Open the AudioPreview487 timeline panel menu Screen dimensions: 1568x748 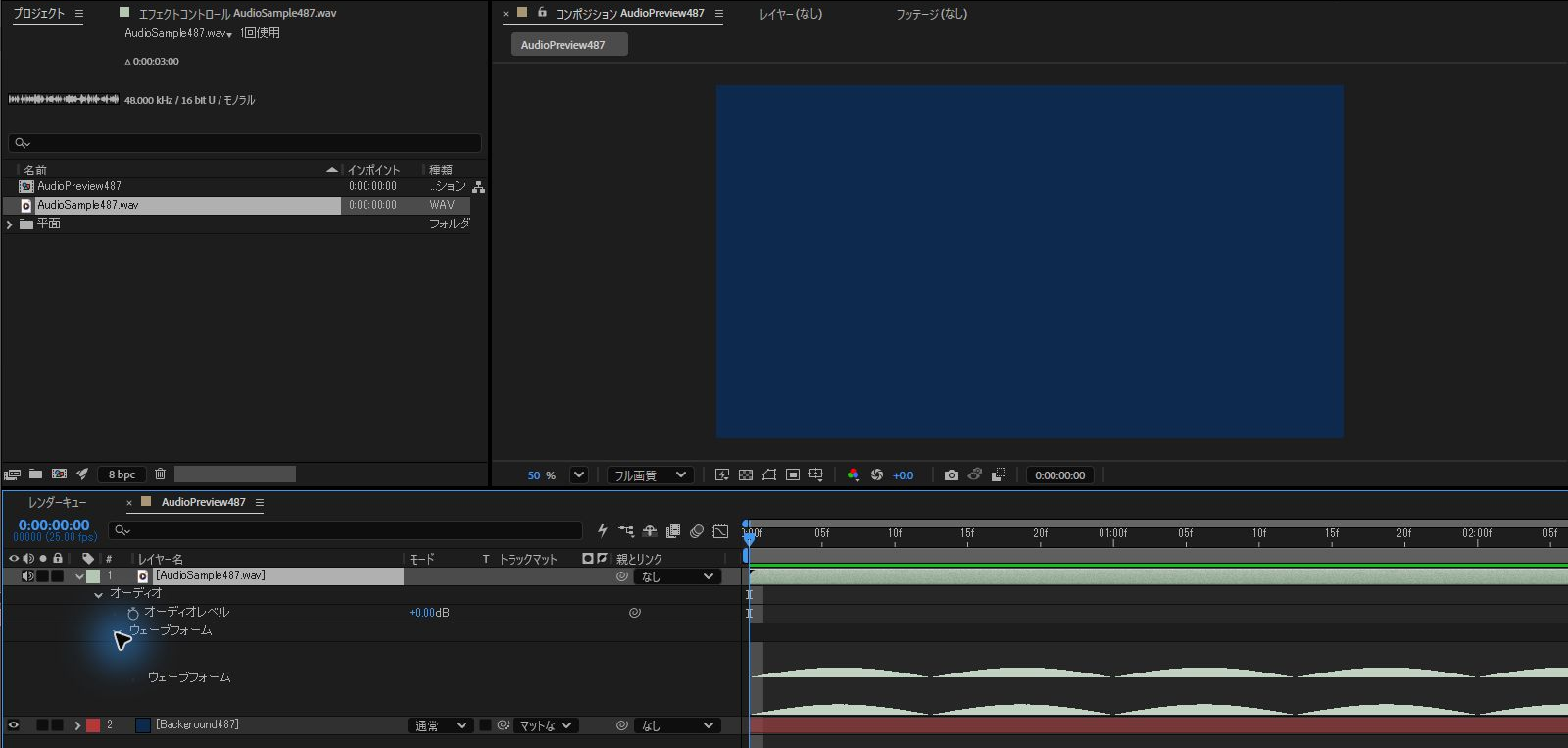[x=260, y=502]
